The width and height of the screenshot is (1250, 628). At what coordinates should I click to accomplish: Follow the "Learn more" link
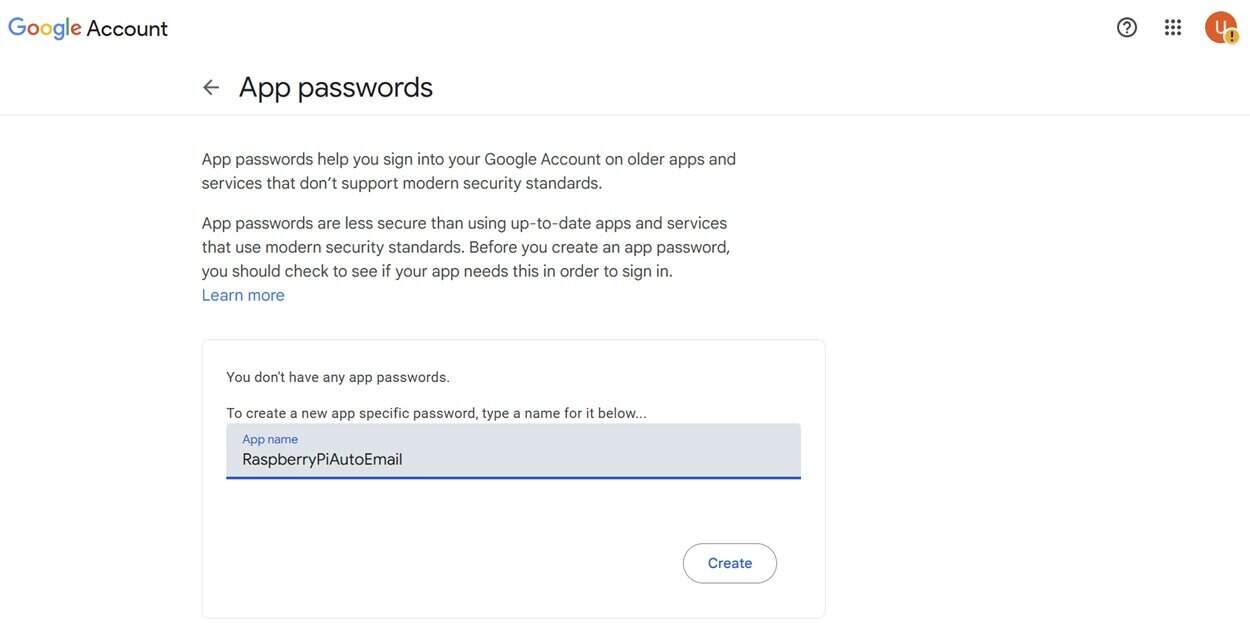coord(243,295)
